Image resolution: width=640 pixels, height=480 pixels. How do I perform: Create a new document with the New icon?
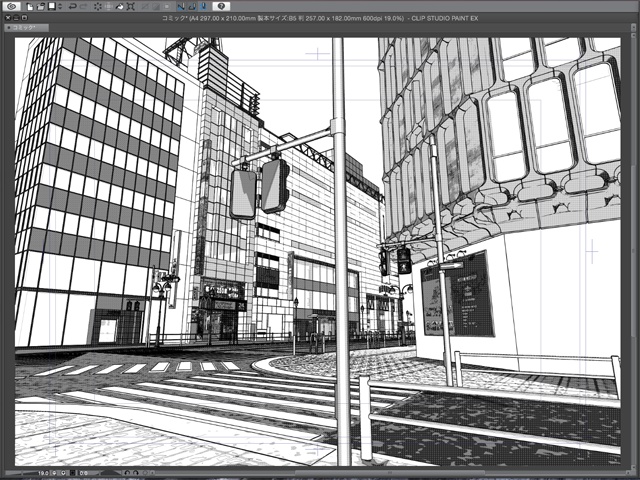pyautogui.click(x=30, y=7)
